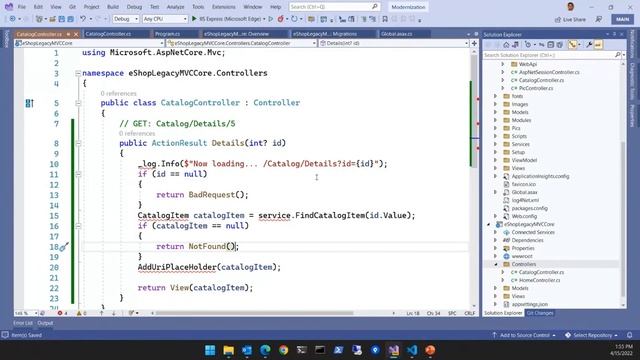Click Sync with Active Document icon in Solution Explorer
640x360 pixels.
pyautogui.click(x=542, y=45)
